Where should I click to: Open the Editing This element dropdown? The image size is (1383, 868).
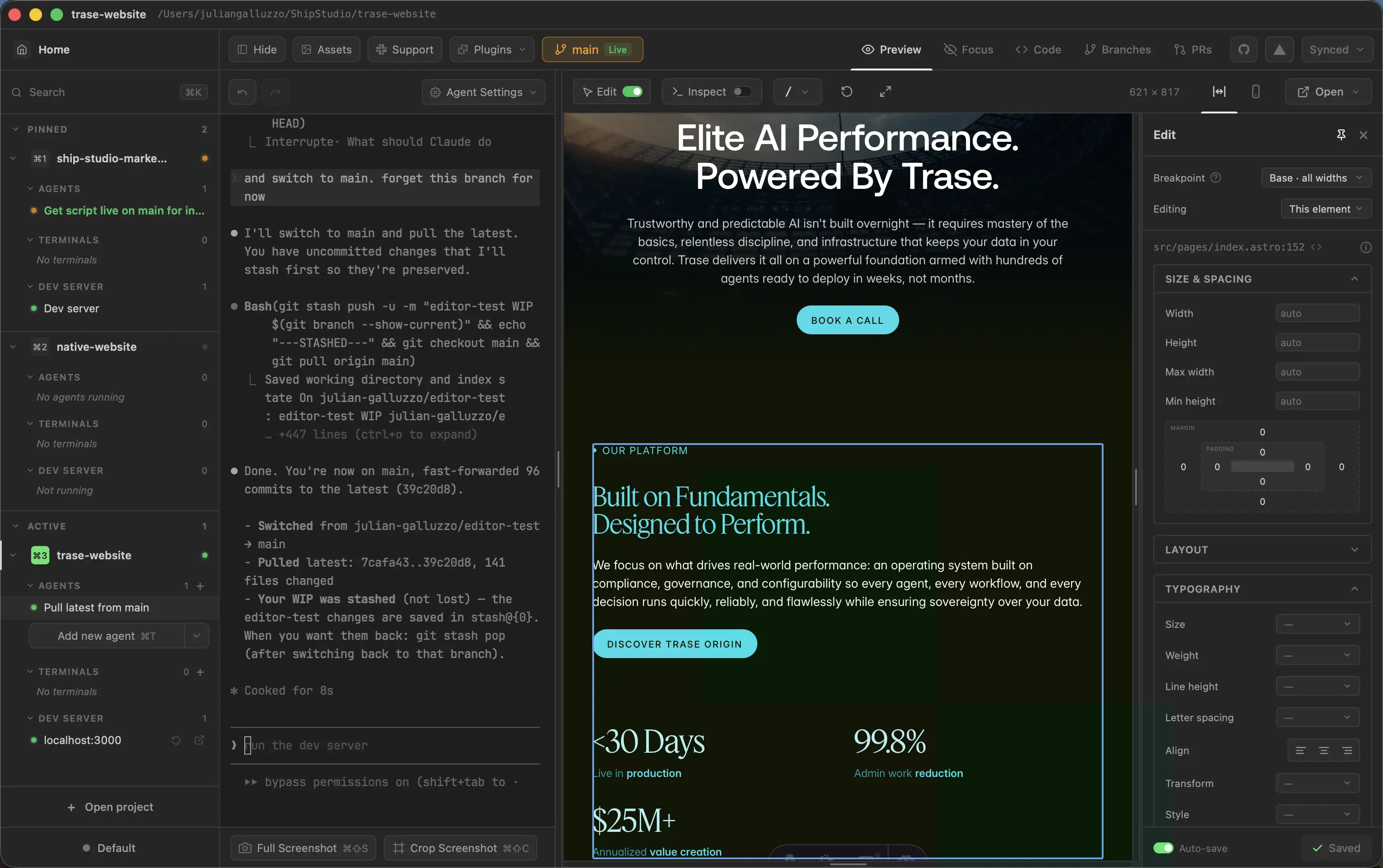coord(1325,209)
